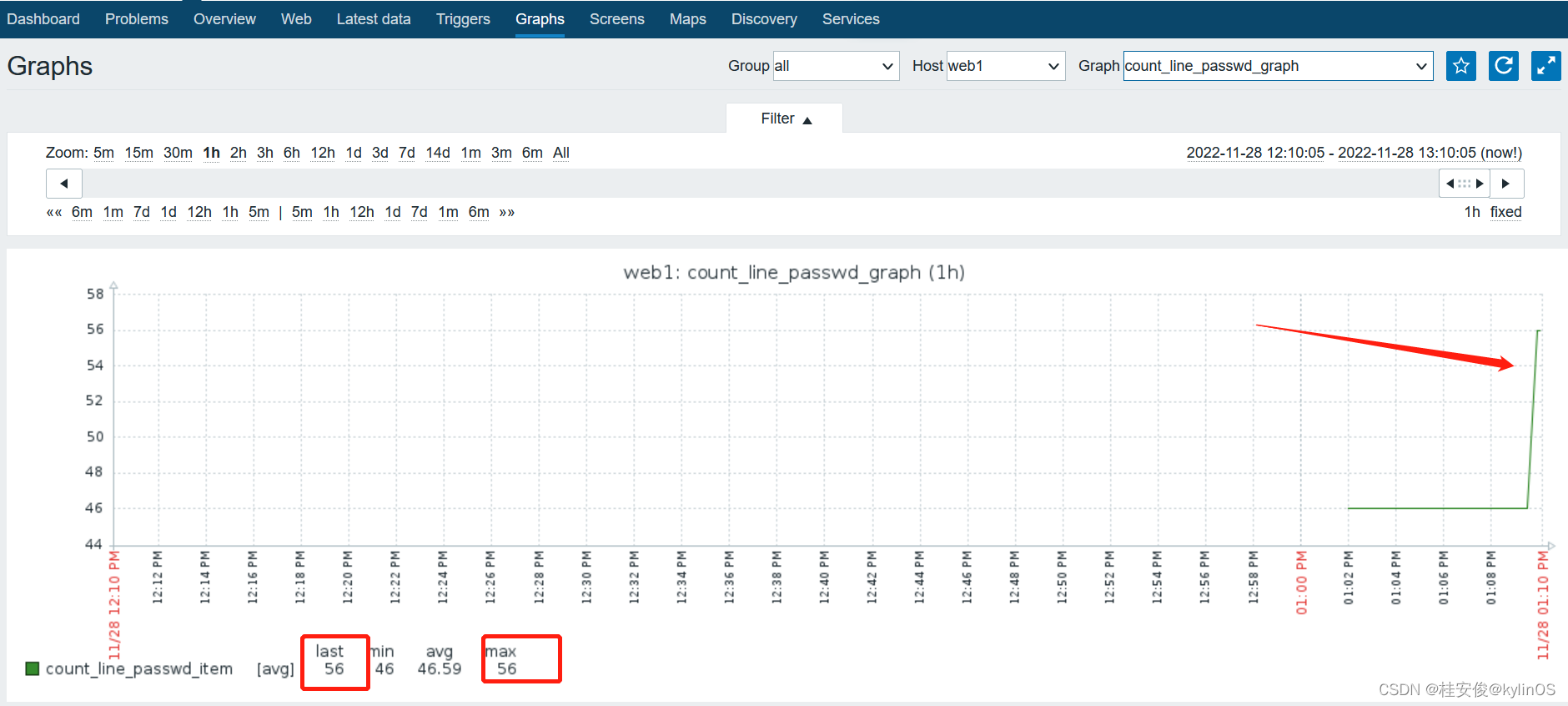Viewport: 1568px width, 706px height.
Task: Select the All zoom option
Action: click(560, 153)
